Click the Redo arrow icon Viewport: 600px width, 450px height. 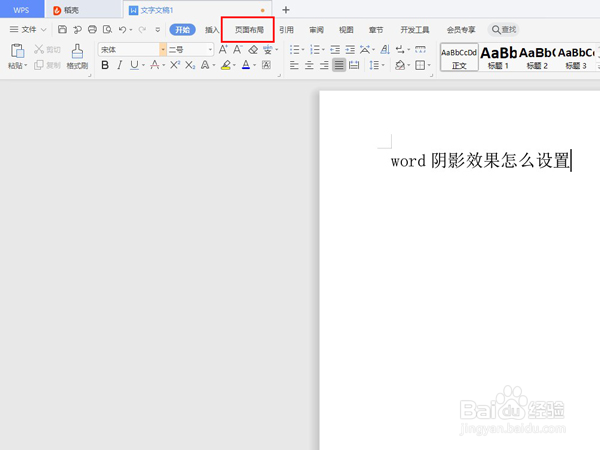[x=142, y=29]
